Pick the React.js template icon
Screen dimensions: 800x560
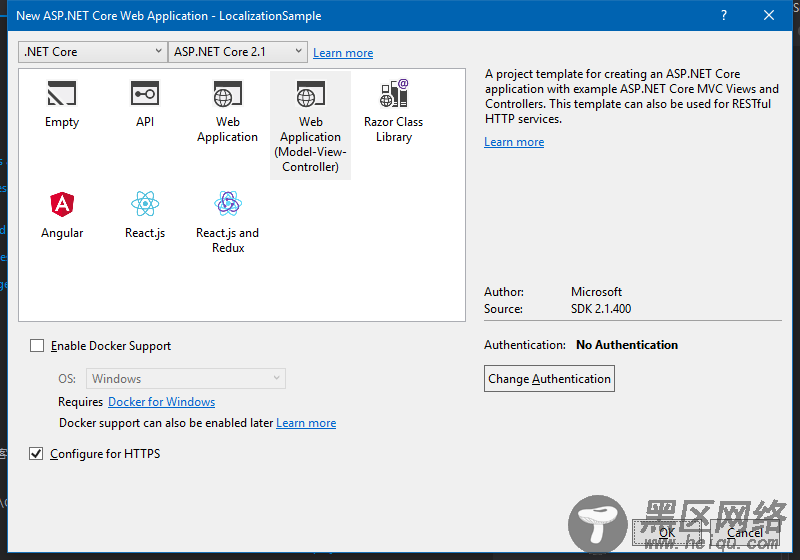[145, 204]
